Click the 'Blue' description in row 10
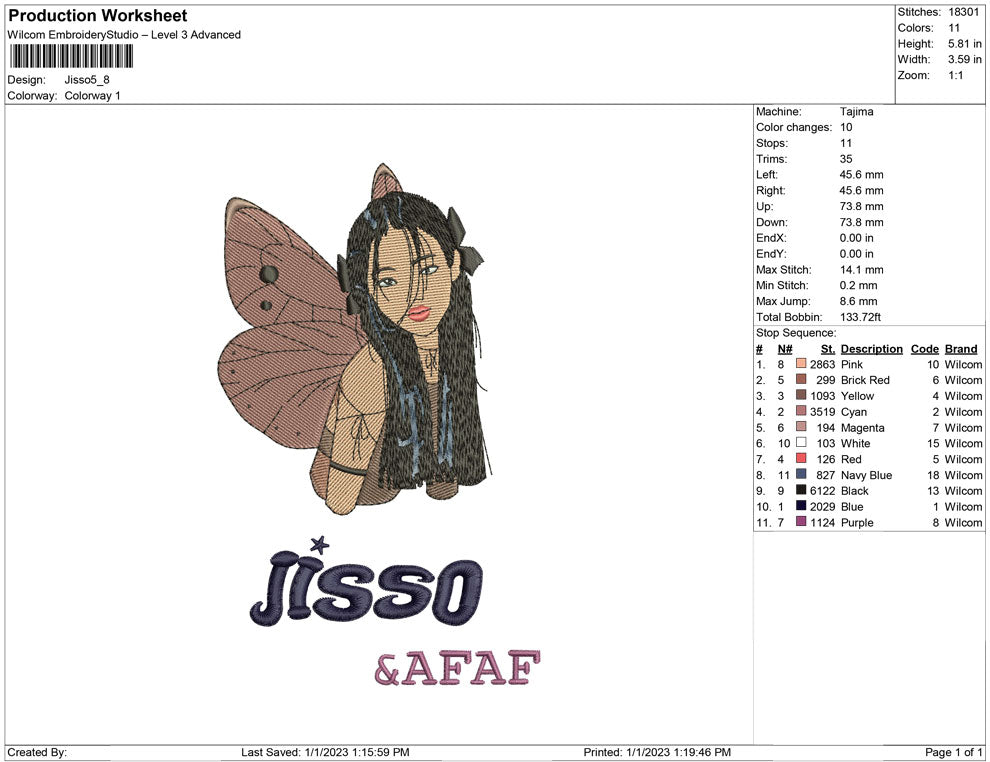990x762 pixels. 852,506
